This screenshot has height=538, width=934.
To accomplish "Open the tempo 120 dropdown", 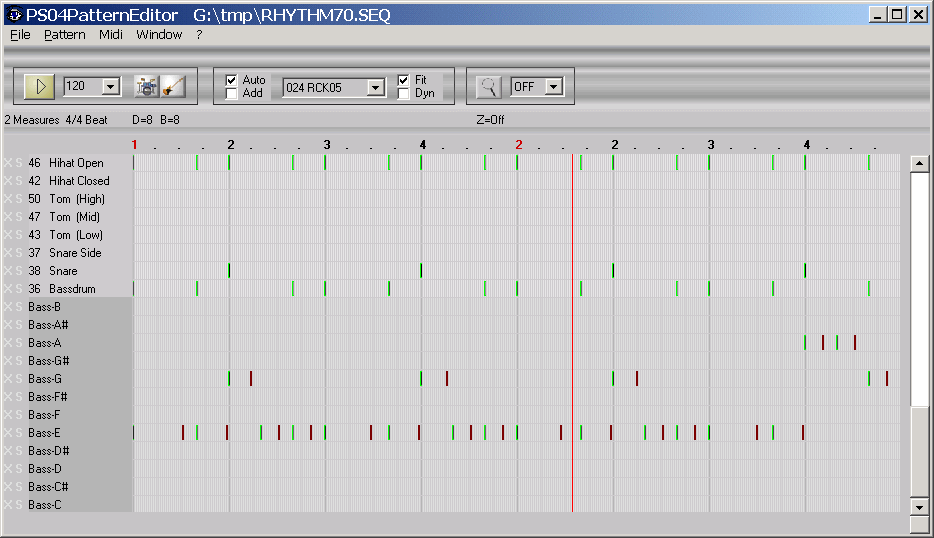I will [x=111, y=86].
